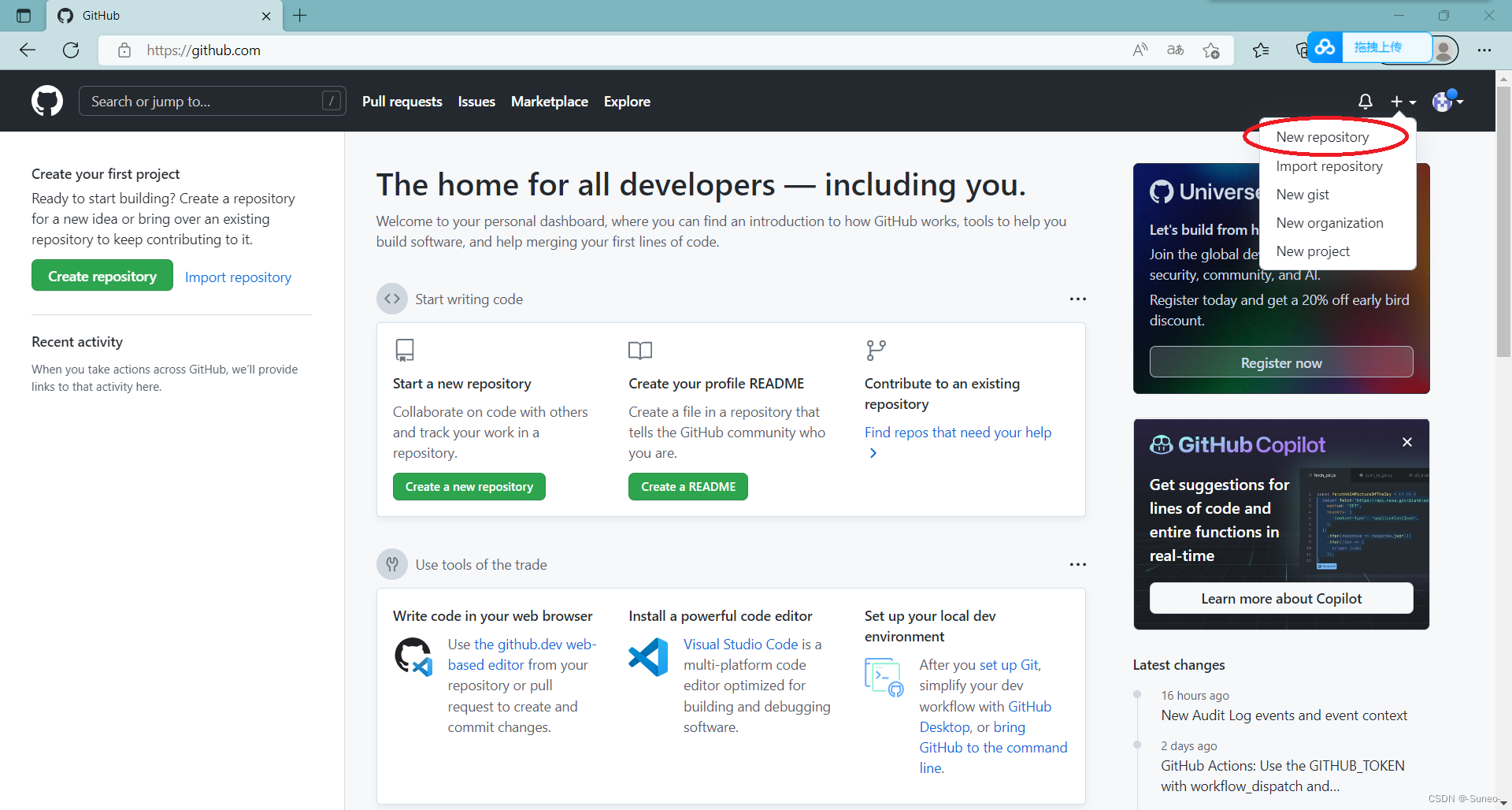Click the browser back arrow

28,50
